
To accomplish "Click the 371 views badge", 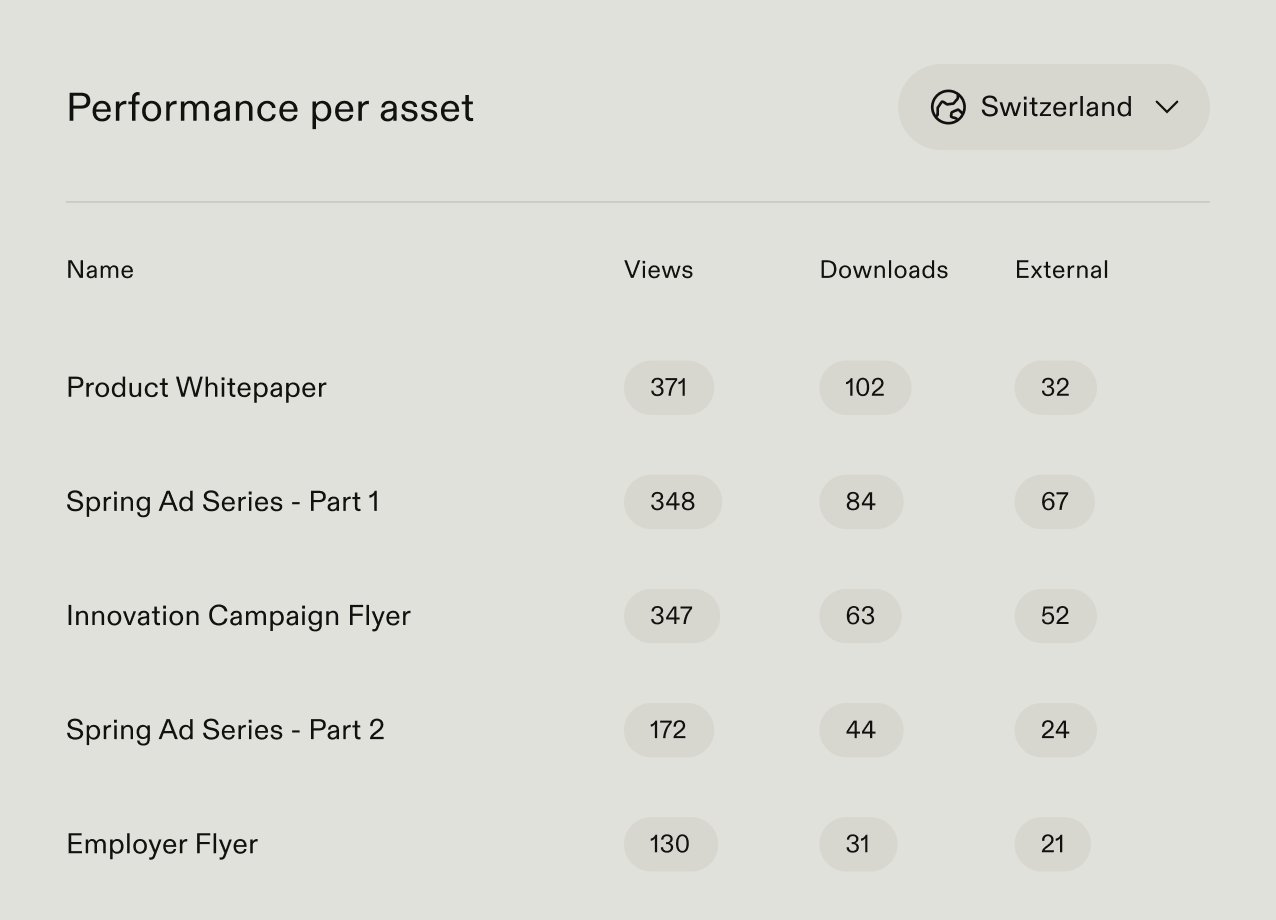I will click(668, 388).
